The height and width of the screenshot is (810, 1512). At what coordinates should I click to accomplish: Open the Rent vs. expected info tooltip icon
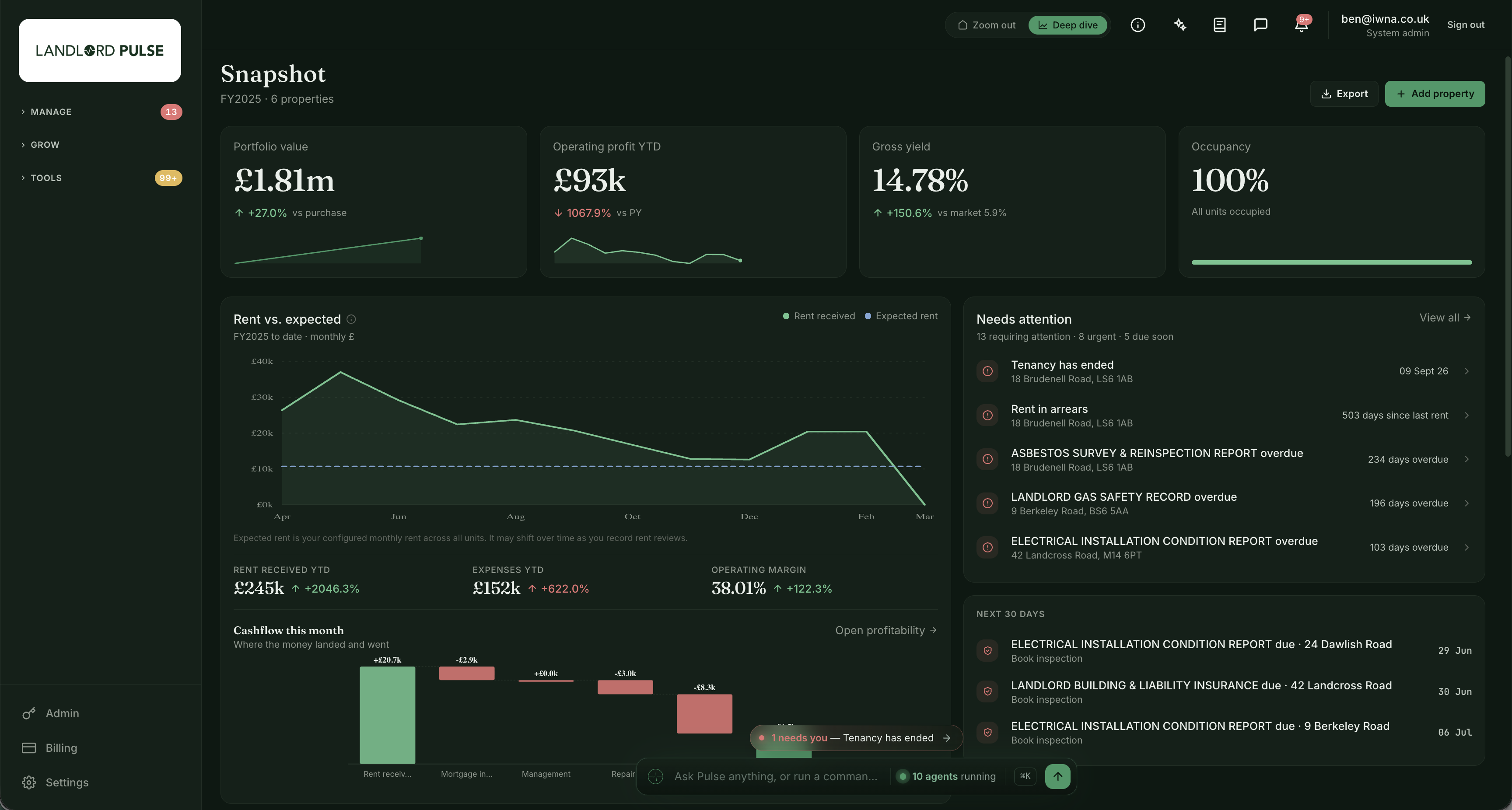tap(351, 319)
